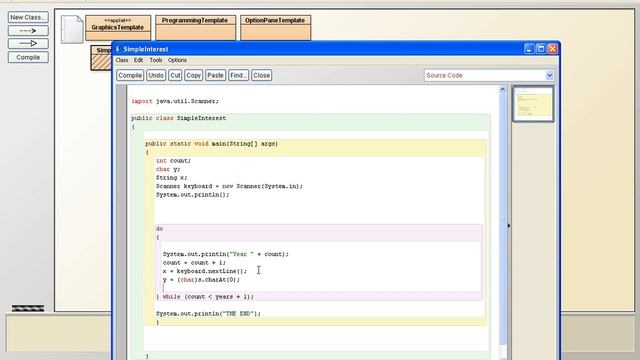Close the SimpleInterest editor window

pos(553,49)
